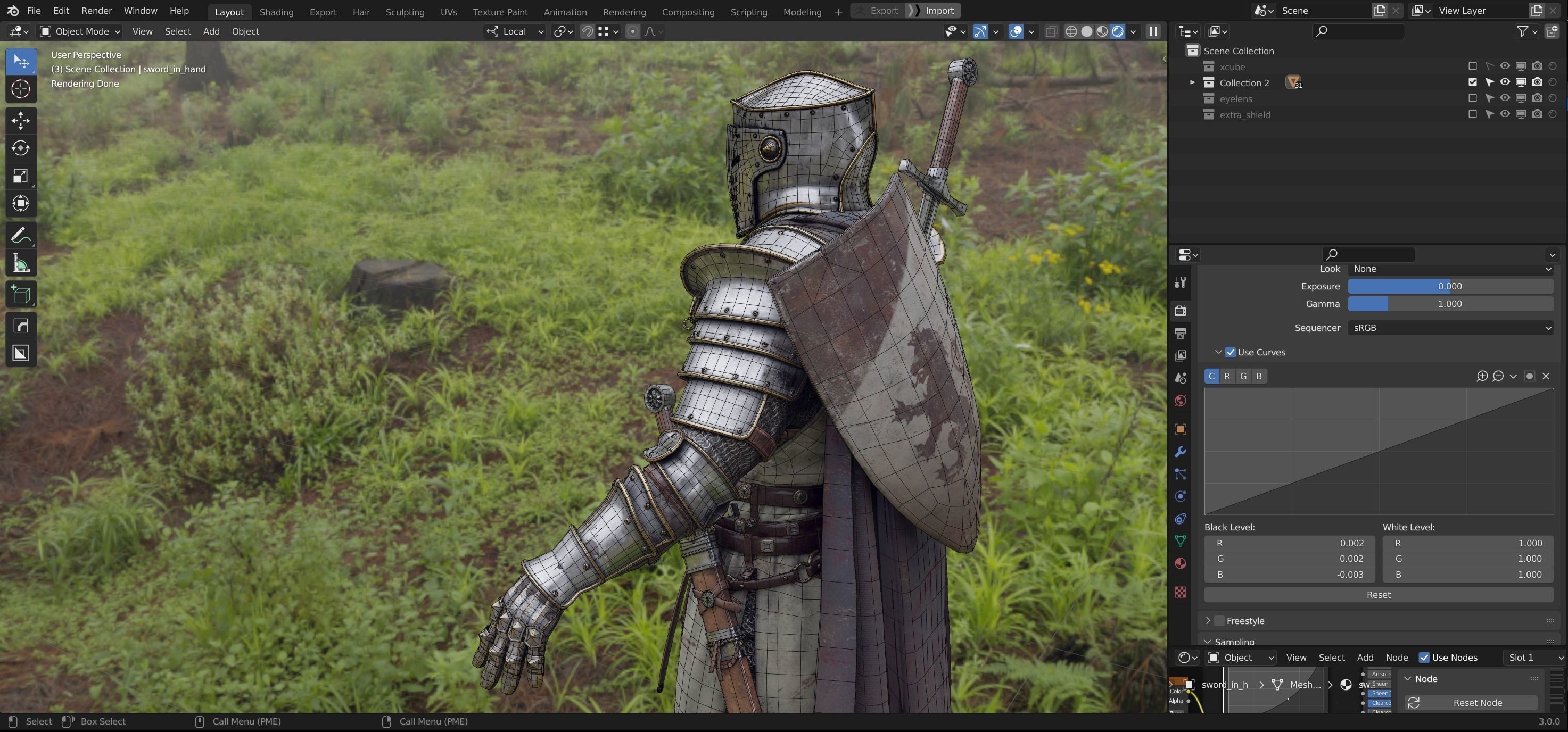This screenshot has height=732, width=1568.
Task: Open the File menu
Action: (x=34, y=11)
